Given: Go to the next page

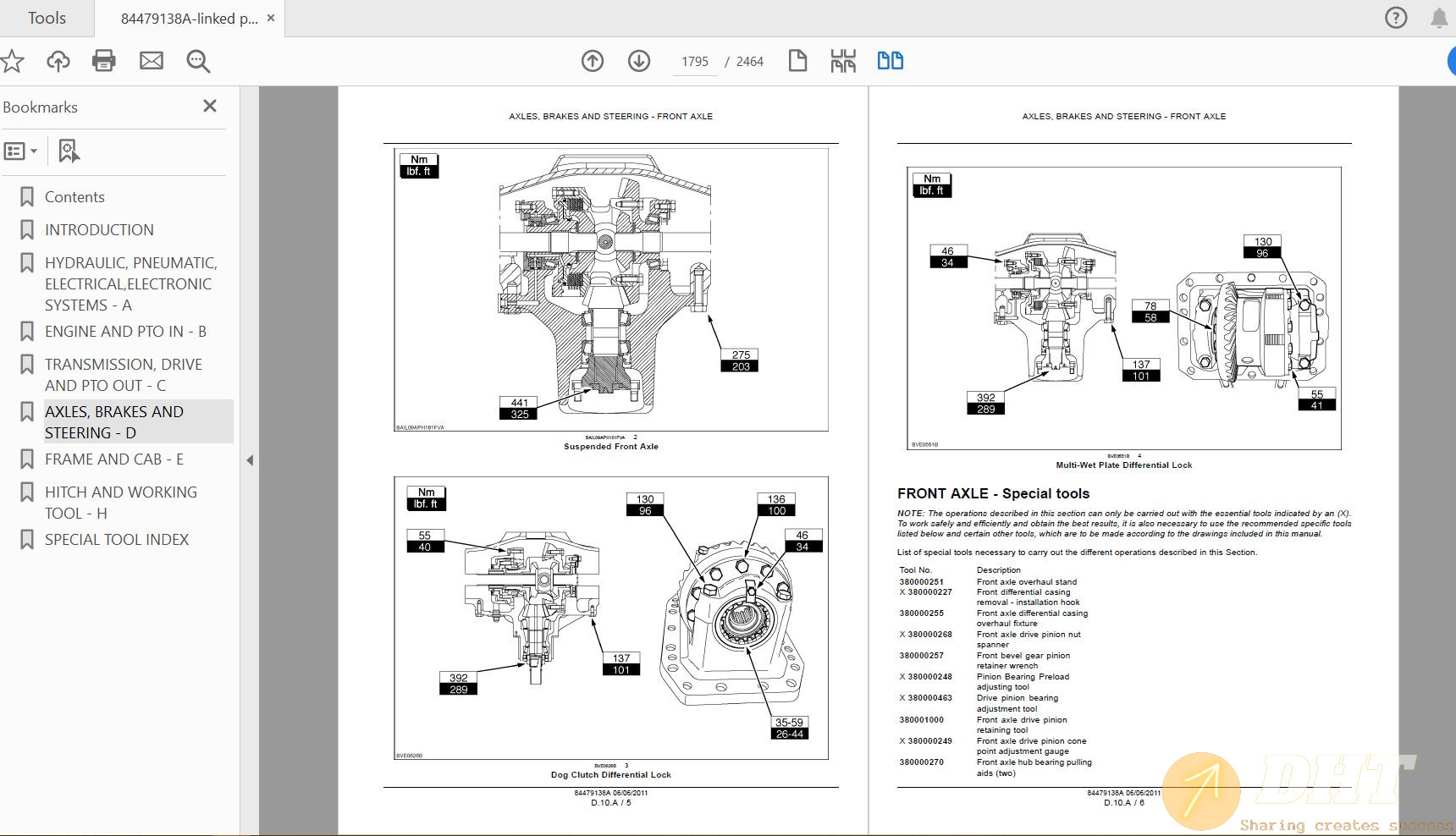Looking at the screenshot, I should [x=639, y=61].
